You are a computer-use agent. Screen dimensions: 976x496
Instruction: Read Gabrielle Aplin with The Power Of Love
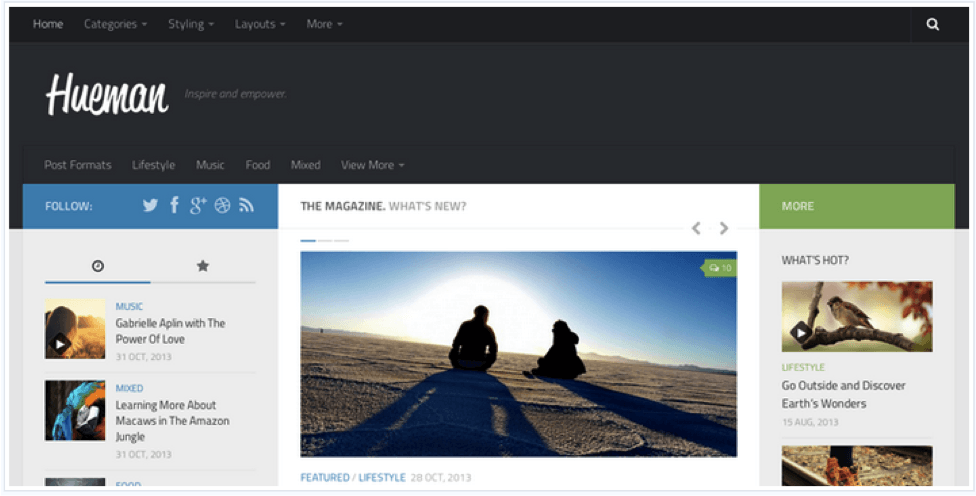pyautogui.click(x=171, y=331)
